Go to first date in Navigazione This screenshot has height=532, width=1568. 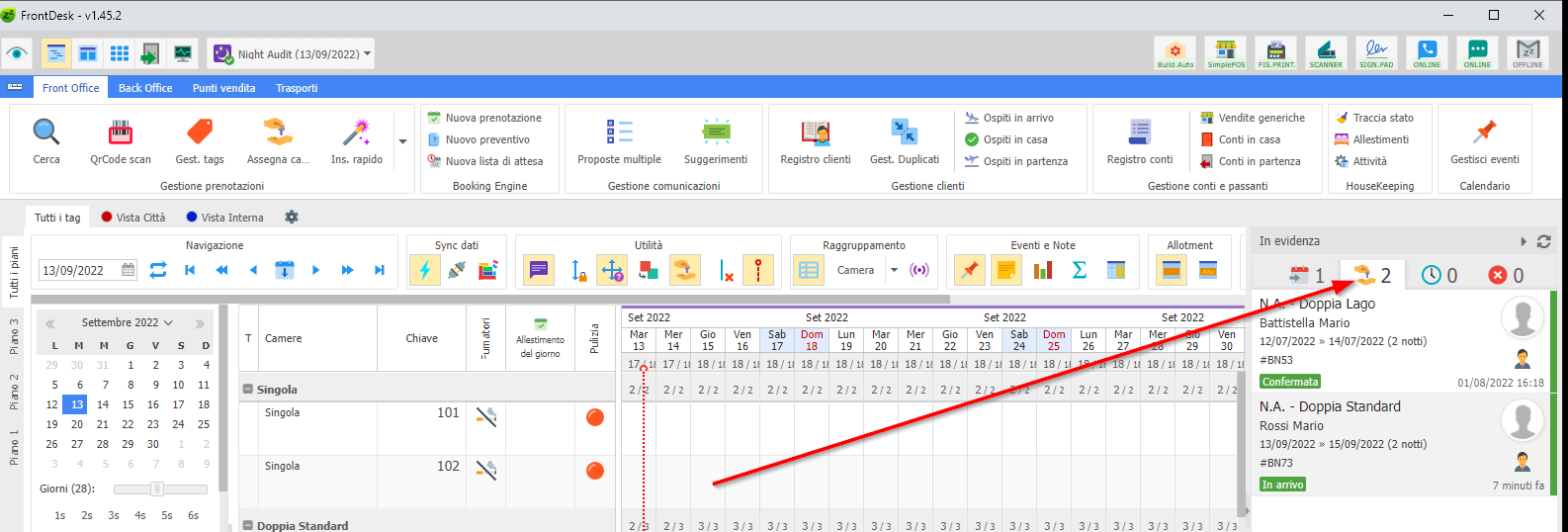(x=190, y=270)
